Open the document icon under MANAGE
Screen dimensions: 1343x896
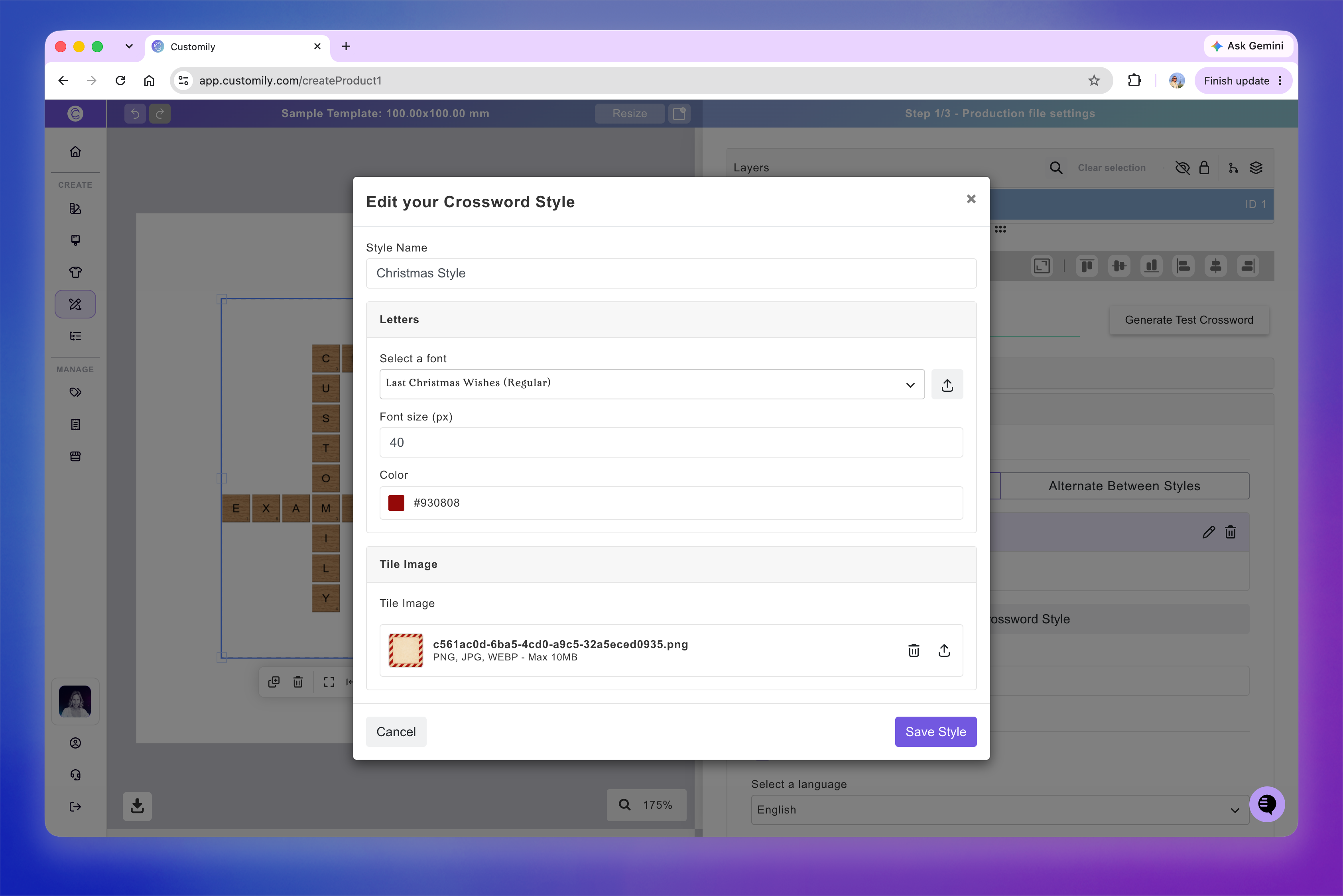coord(75,424)
